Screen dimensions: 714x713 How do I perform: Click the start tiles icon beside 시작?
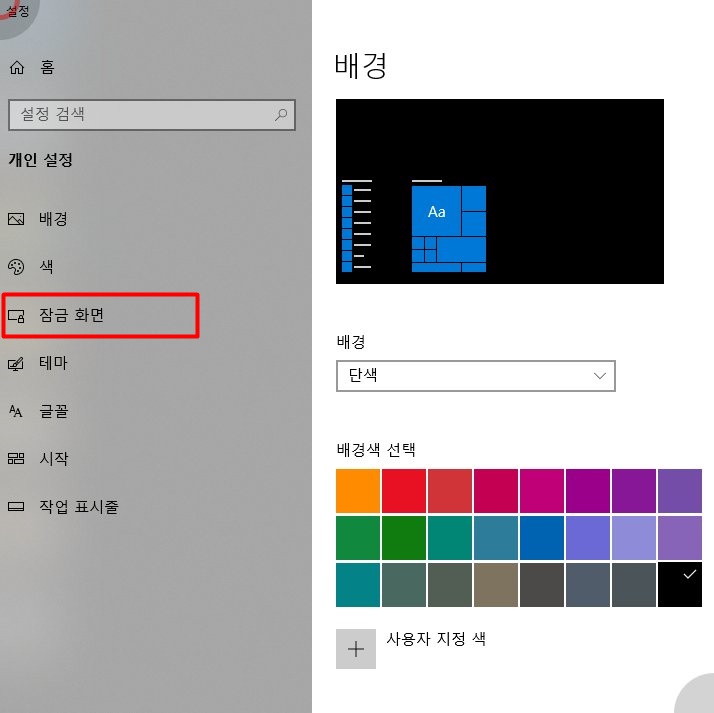[x=16, y=458]
